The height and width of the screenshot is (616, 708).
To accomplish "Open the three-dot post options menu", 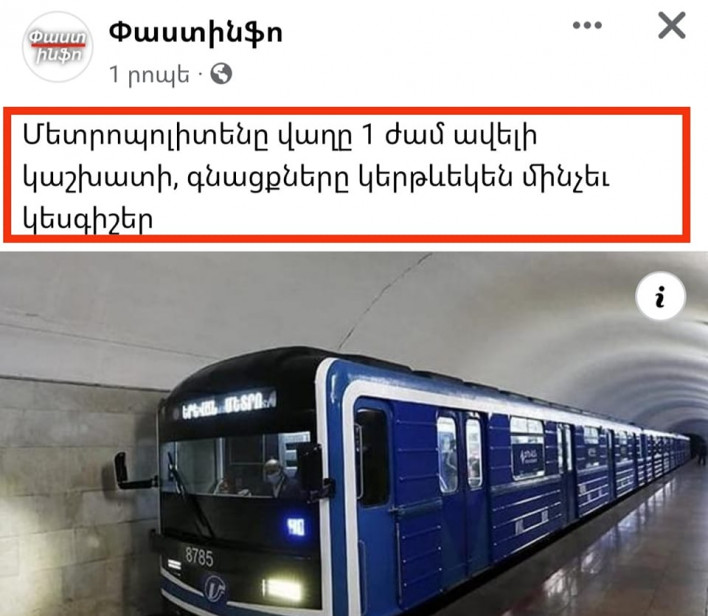I will (587, 25).
